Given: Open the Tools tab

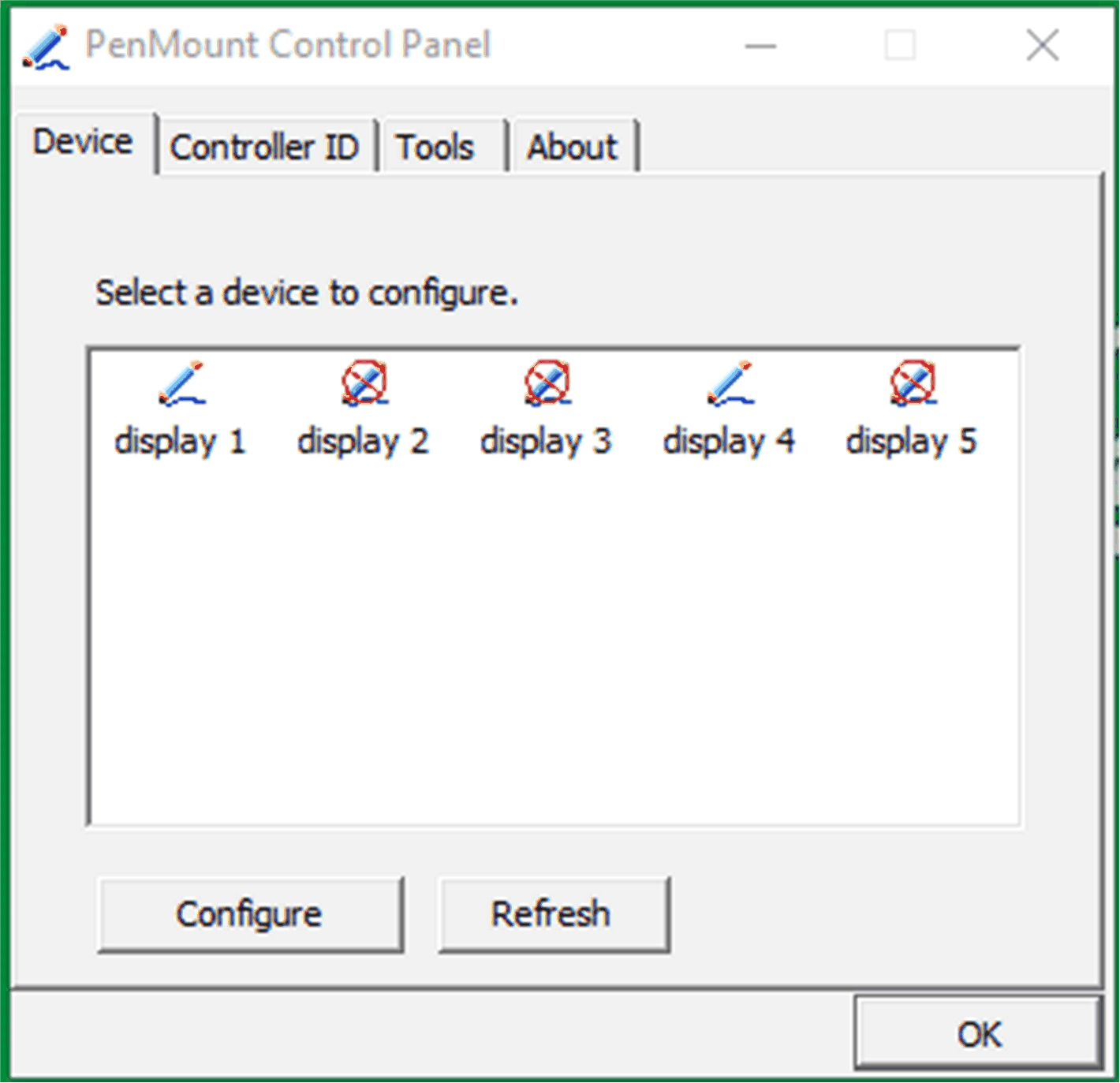Looking at the screenshot, I should pos(435,147).
